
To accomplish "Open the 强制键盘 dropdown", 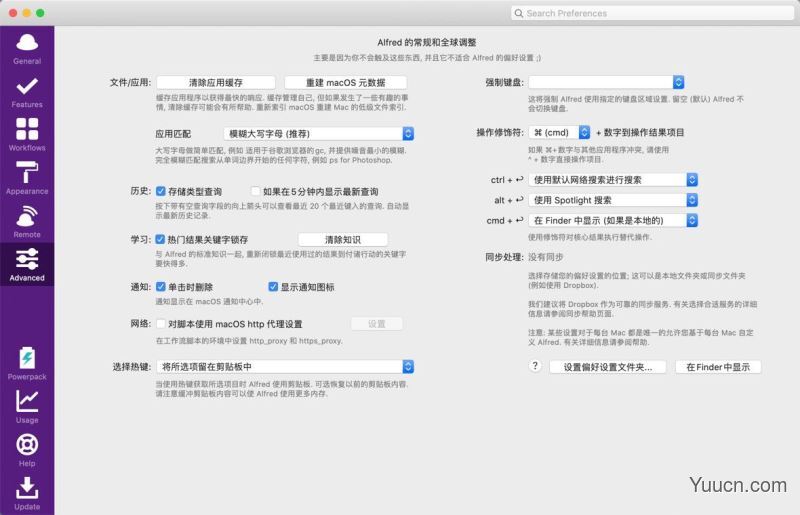I will [607, 82].
